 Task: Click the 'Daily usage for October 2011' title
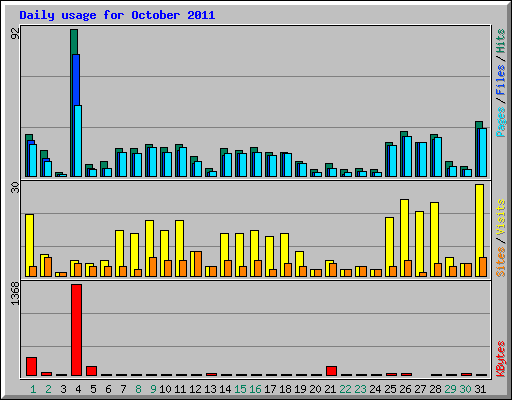117,15
